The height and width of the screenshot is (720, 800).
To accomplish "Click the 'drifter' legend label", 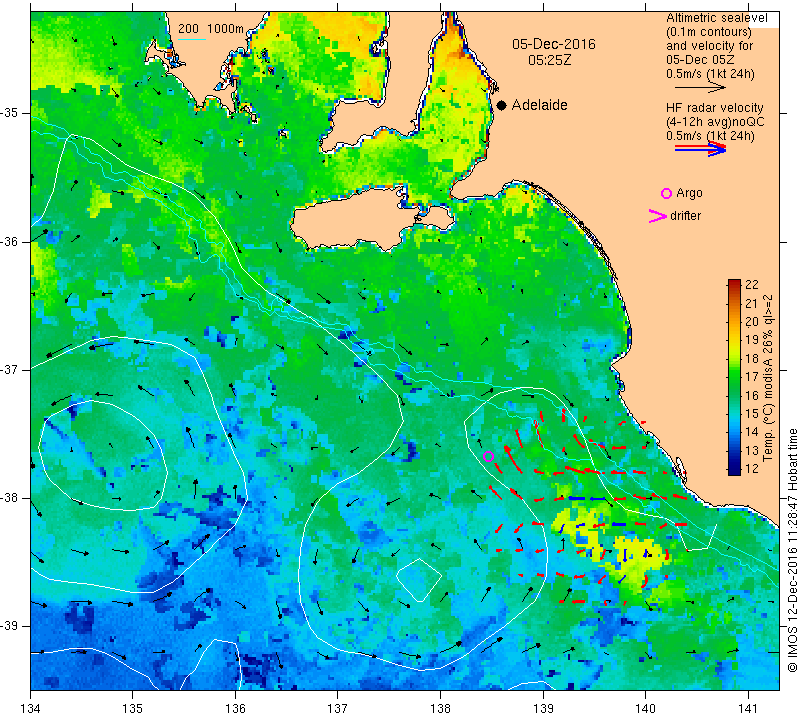I will click(685, 216).
